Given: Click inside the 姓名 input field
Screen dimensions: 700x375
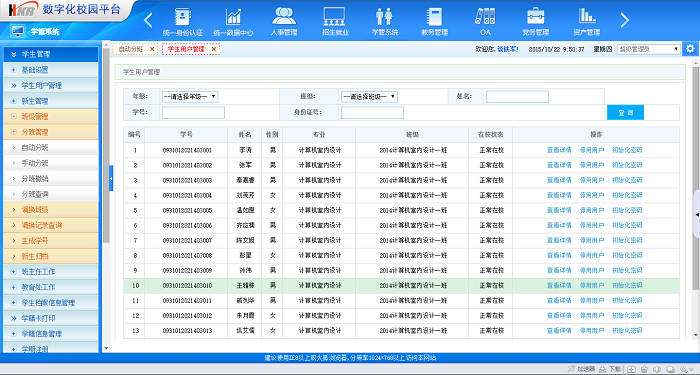Looking at the screenshot, I should pyautogui.click(x=517, y=96).
